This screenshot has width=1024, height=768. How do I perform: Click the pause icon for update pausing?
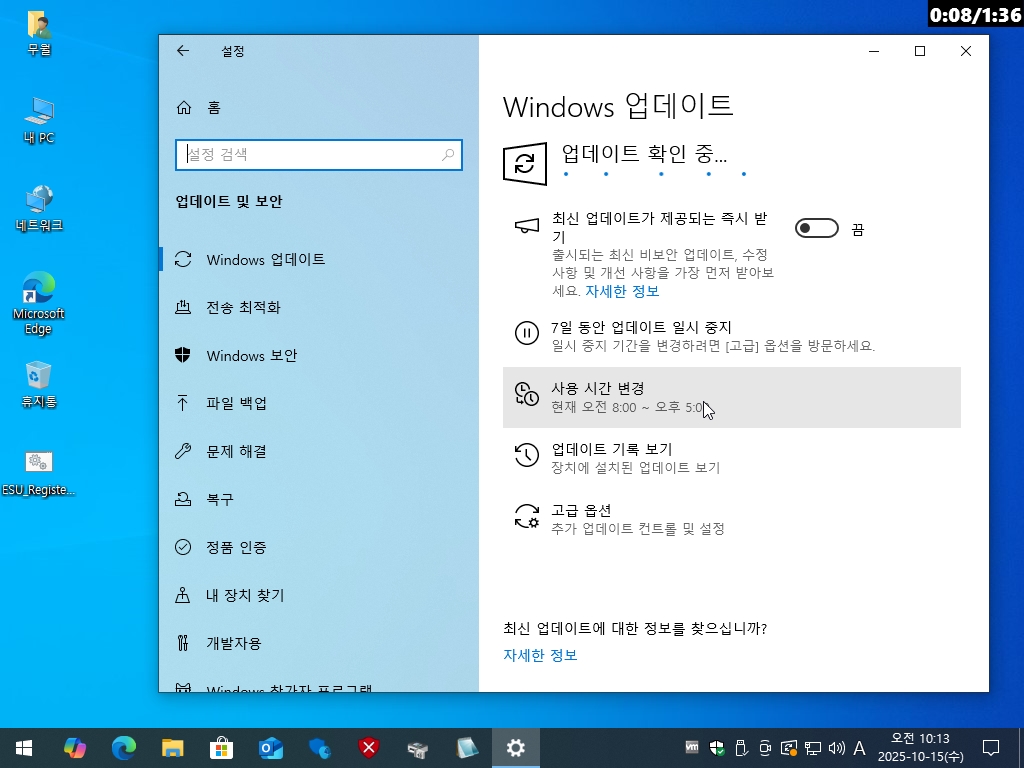[x=526, y=333]
